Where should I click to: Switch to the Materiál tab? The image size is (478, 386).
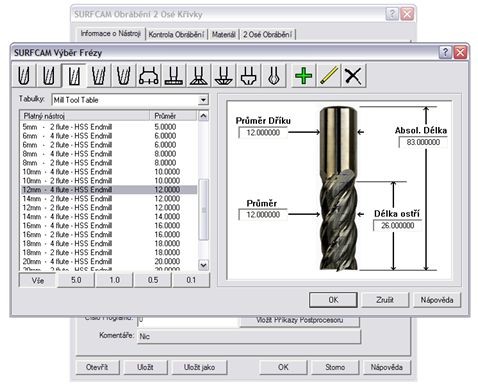pyautogui.click(x=223, y=34)
